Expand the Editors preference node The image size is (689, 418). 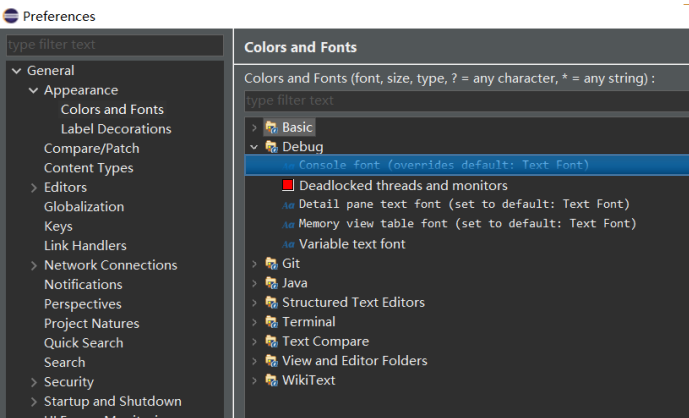(33, 187)
